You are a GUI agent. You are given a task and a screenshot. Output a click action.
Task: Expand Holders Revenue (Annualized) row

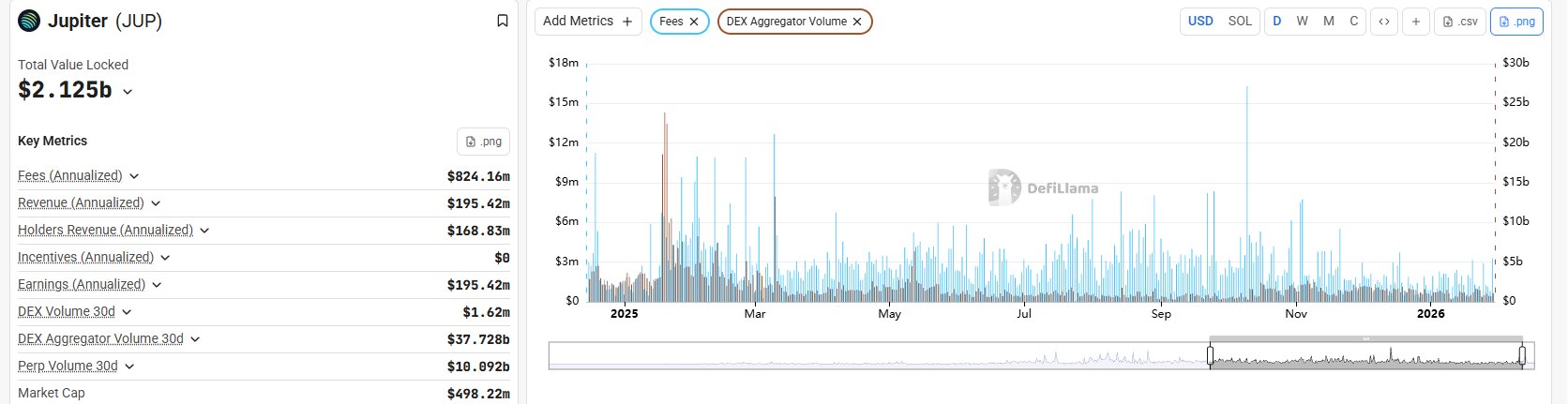(x=204, y=231)
